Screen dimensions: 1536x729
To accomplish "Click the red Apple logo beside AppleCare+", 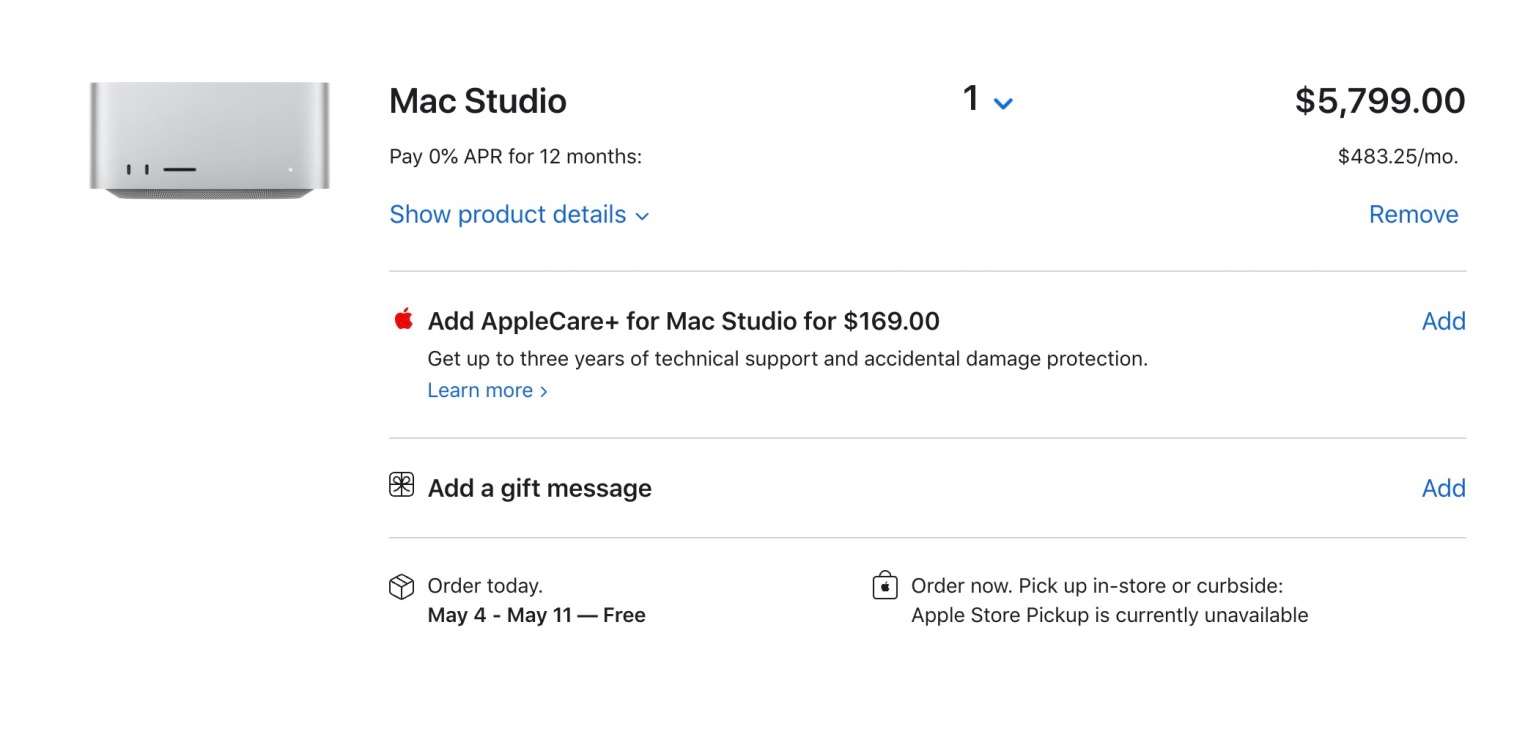I will tap(404, 320).
